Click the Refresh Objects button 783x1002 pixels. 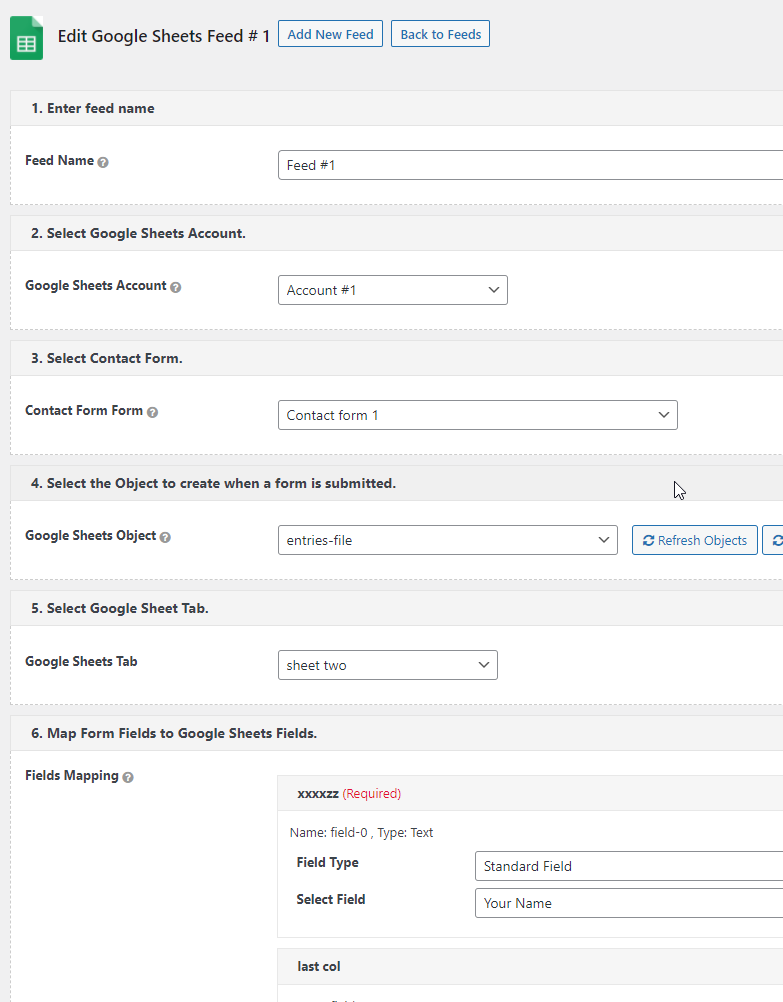(x=695, y=540)
